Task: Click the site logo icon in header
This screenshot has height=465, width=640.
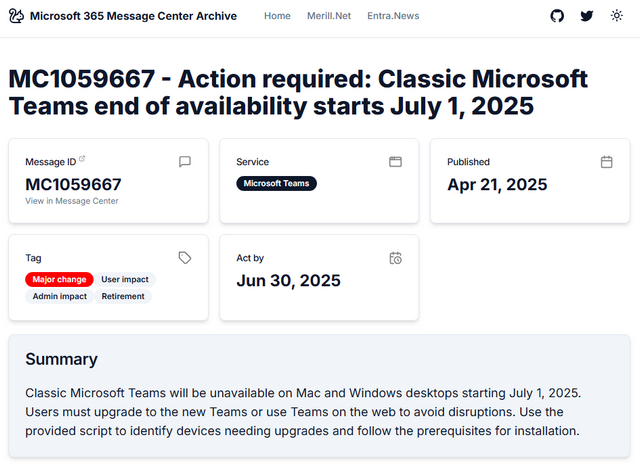Action: 16,16
